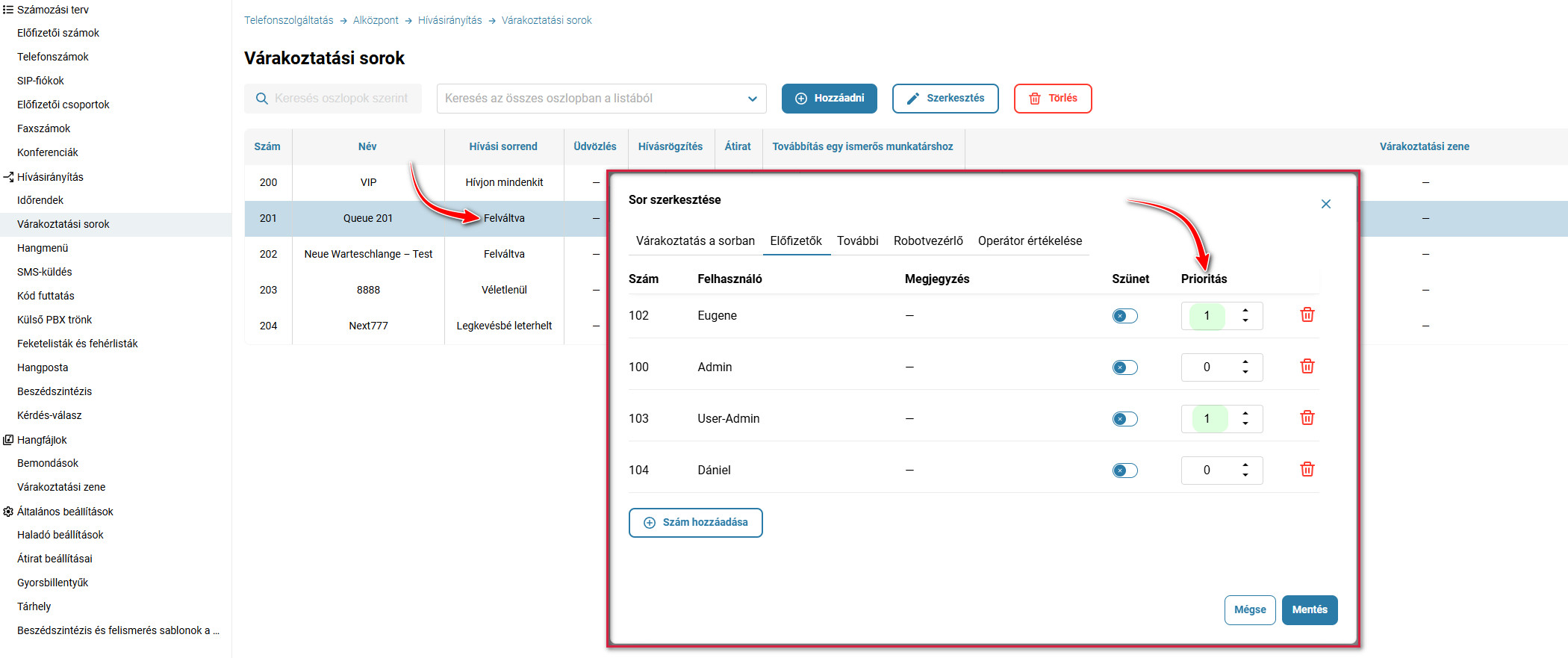1568x658 pixels.
Task: Click the Hozzáadni button
Action: coord(829,99)
